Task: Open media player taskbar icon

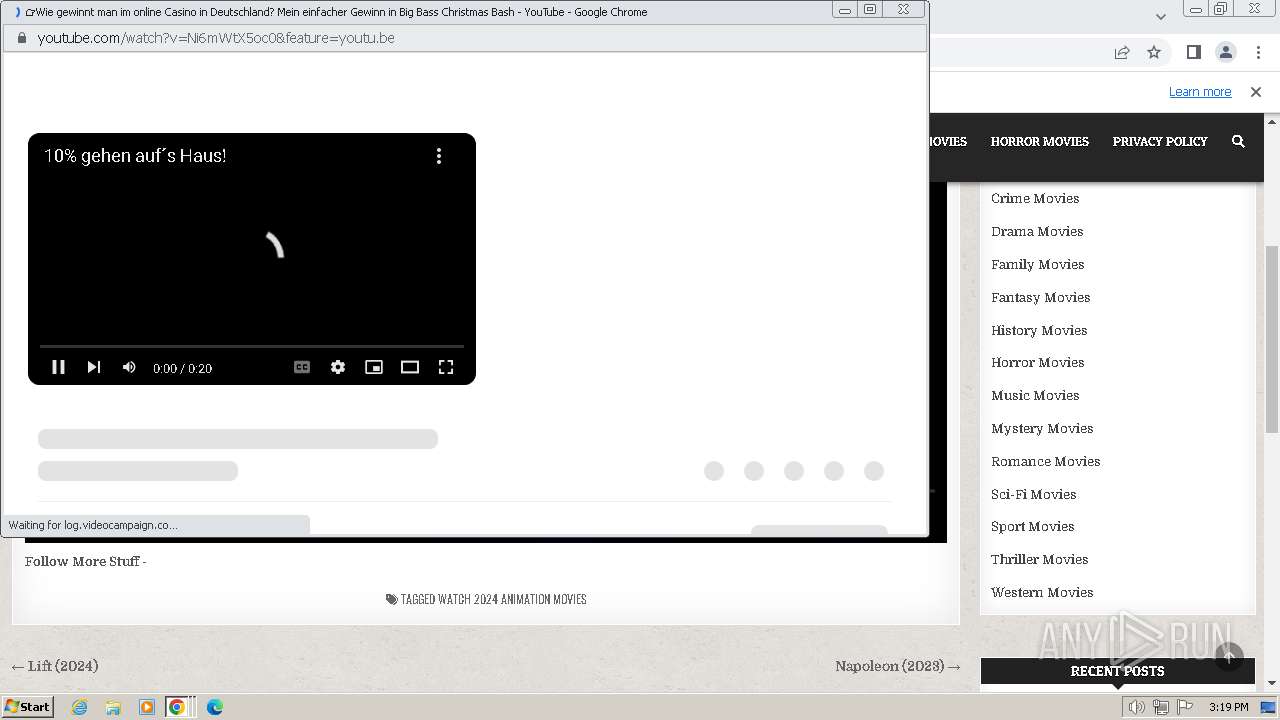Action: pos(147,707)
